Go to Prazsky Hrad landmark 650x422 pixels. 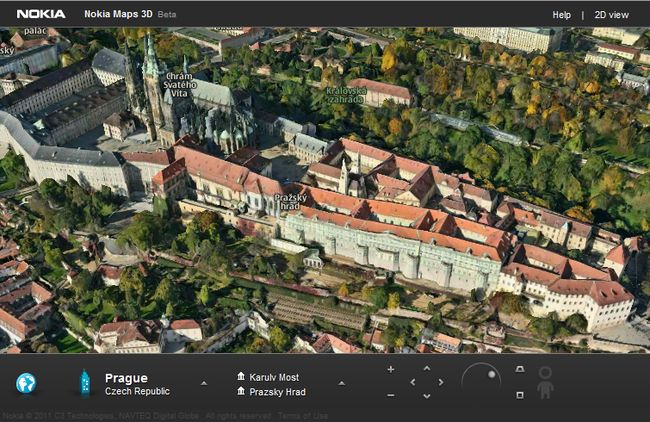[x=277, y=392]
